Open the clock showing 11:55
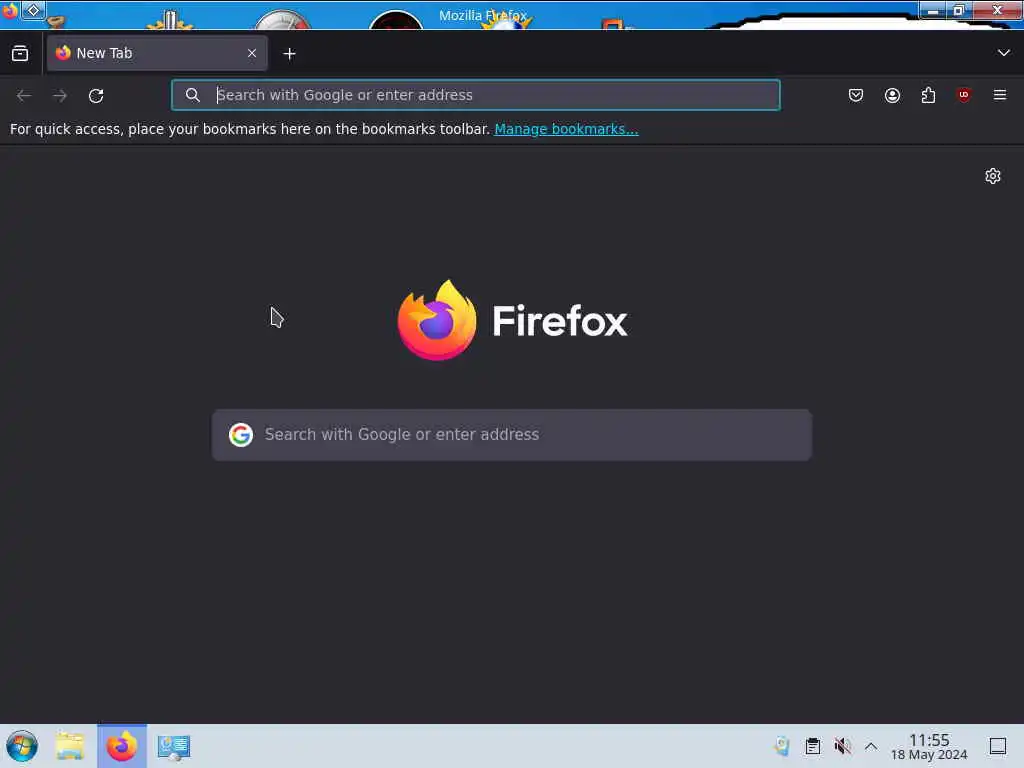This screenshot has height=768, width=1024. tap(929, 746)
